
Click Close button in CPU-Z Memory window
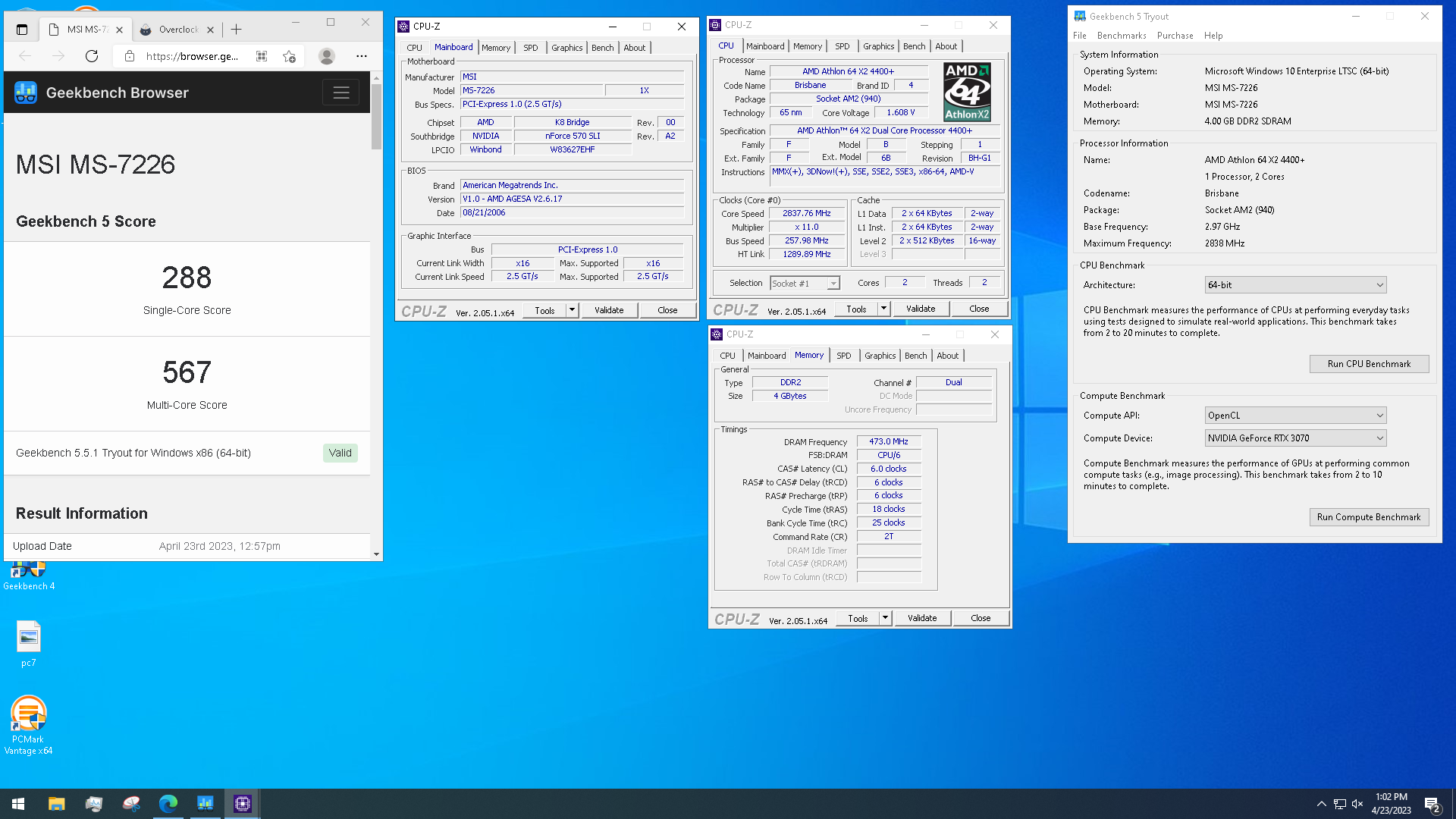point(981,618)
